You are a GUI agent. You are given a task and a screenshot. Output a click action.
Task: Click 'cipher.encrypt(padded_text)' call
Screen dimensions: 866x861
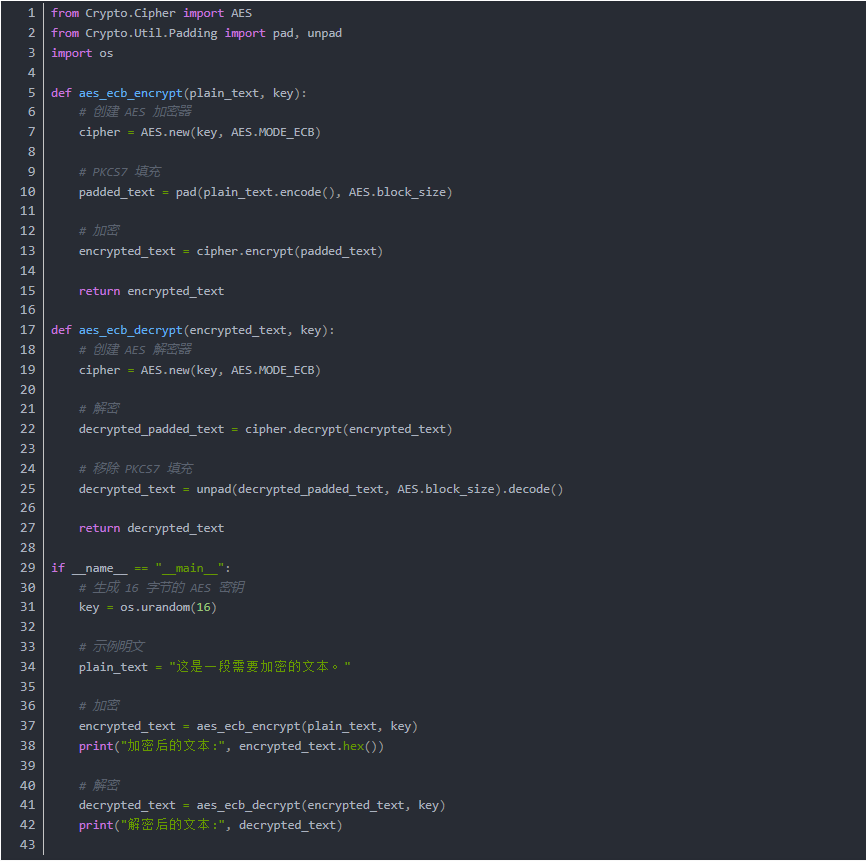coord(289,251)
